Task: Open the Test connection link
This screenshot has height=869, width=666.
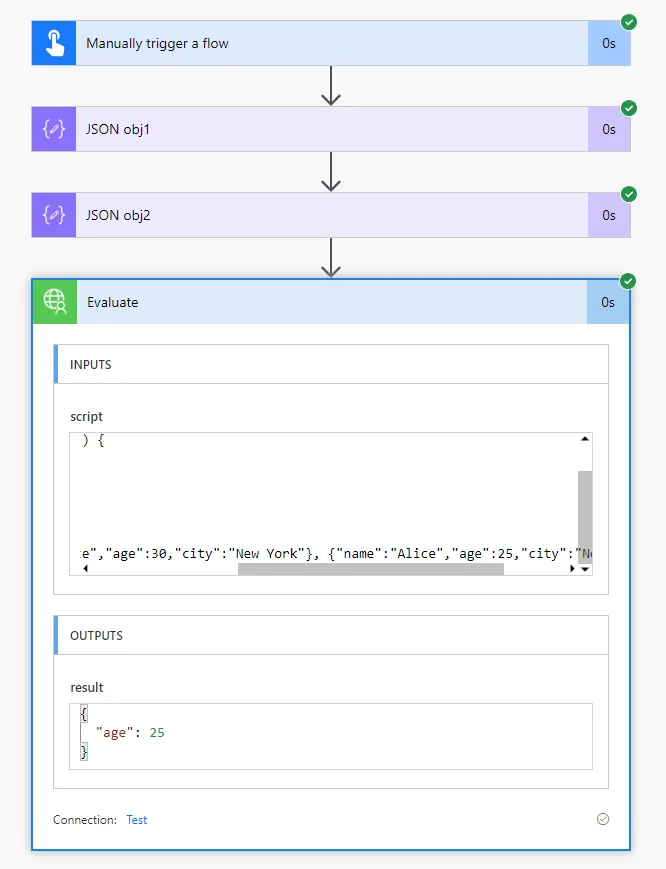Action: coord(136,820)
